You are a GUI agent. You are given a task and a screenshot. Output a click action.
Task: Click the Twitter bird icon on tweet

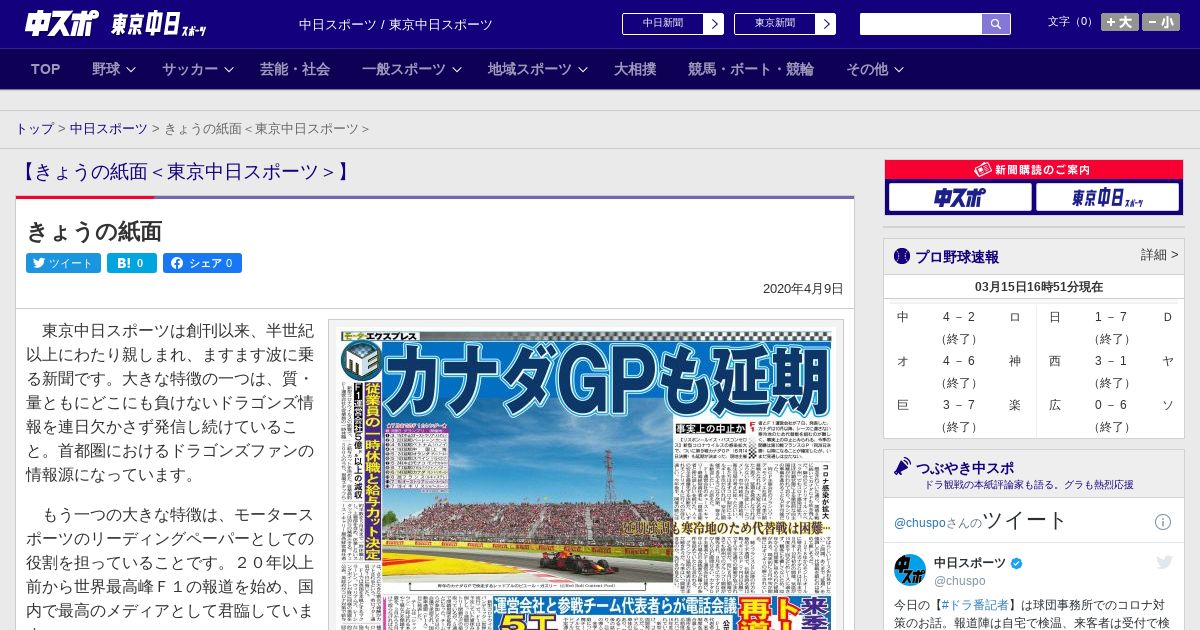(x=1164, y=563)
